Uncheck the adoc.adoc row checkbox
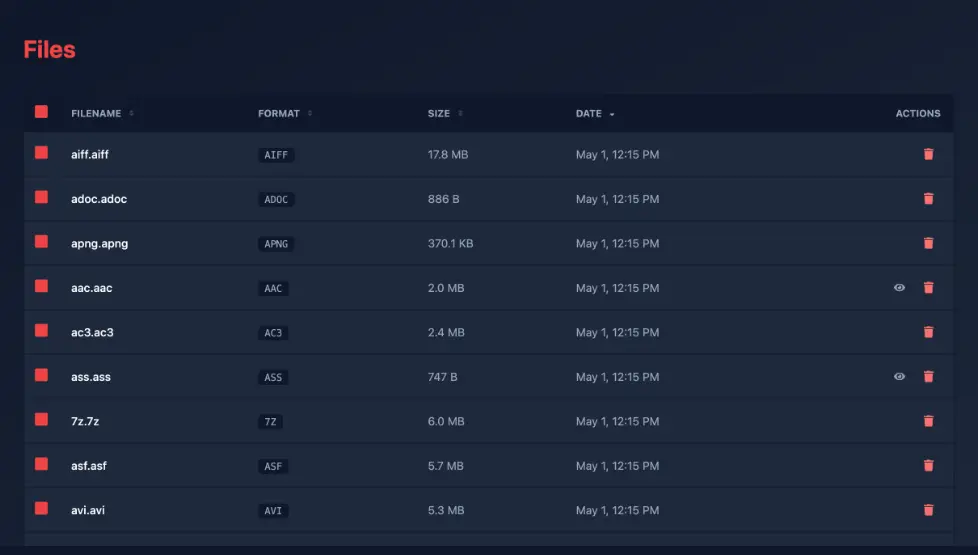 pyautogui.click(x=41, y=197)
